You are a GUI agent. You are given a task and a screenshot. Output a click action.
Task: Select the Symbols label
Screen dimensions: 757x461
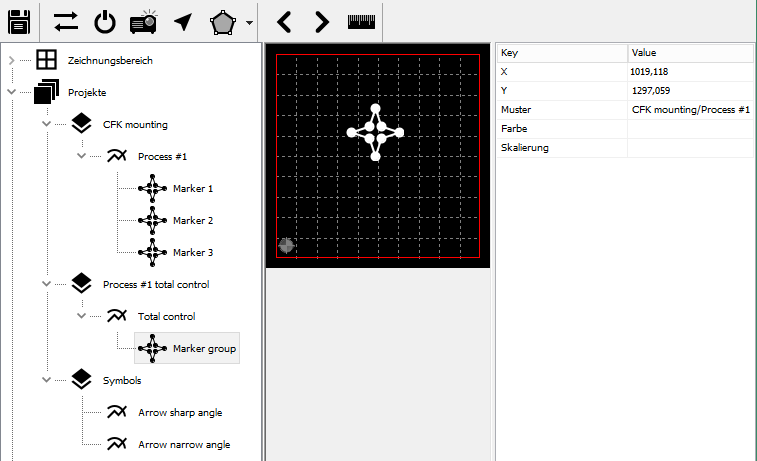coord(122,380)
